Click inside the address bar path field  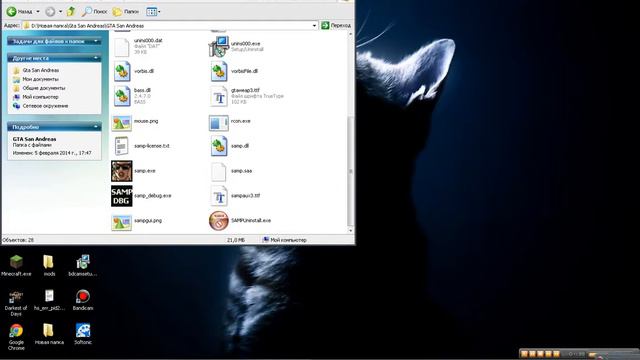(167, 25)
